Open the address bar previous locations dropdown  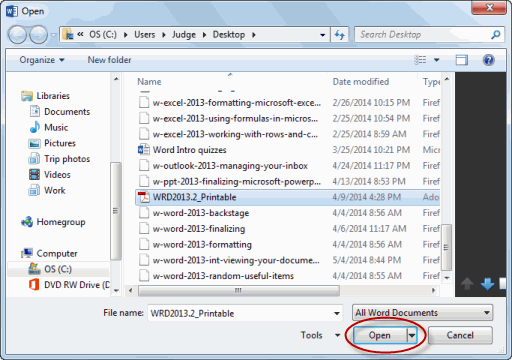(322, 35)
